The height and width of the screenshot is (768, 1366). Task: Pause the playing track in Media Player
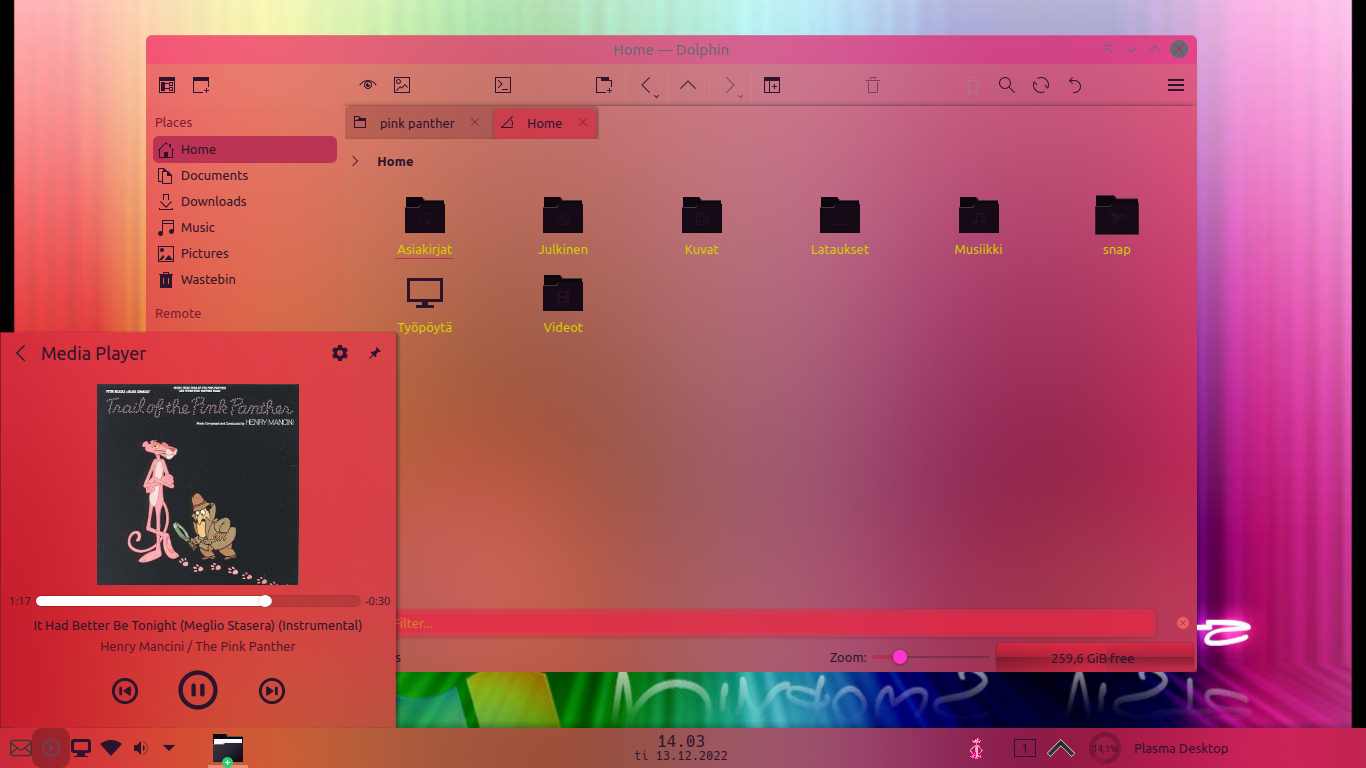pyautogui.click(x=197, y=690)
